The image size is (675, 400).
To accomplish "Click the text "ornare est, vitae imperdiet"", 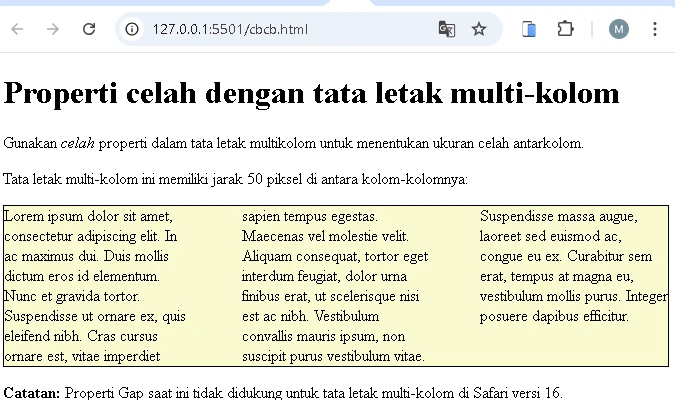I will point(82,357).
